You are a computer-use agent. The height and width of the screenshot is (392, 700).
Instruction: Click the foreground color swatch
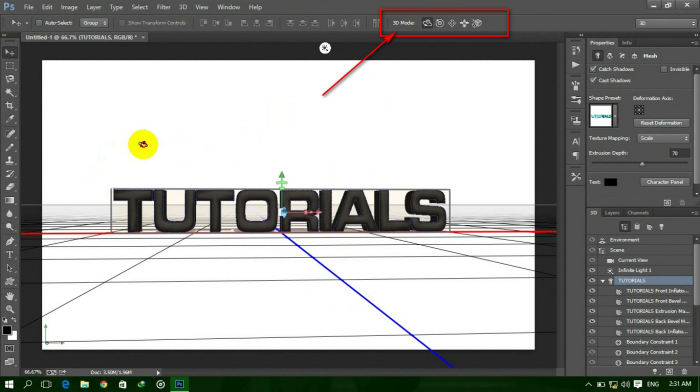7,330
